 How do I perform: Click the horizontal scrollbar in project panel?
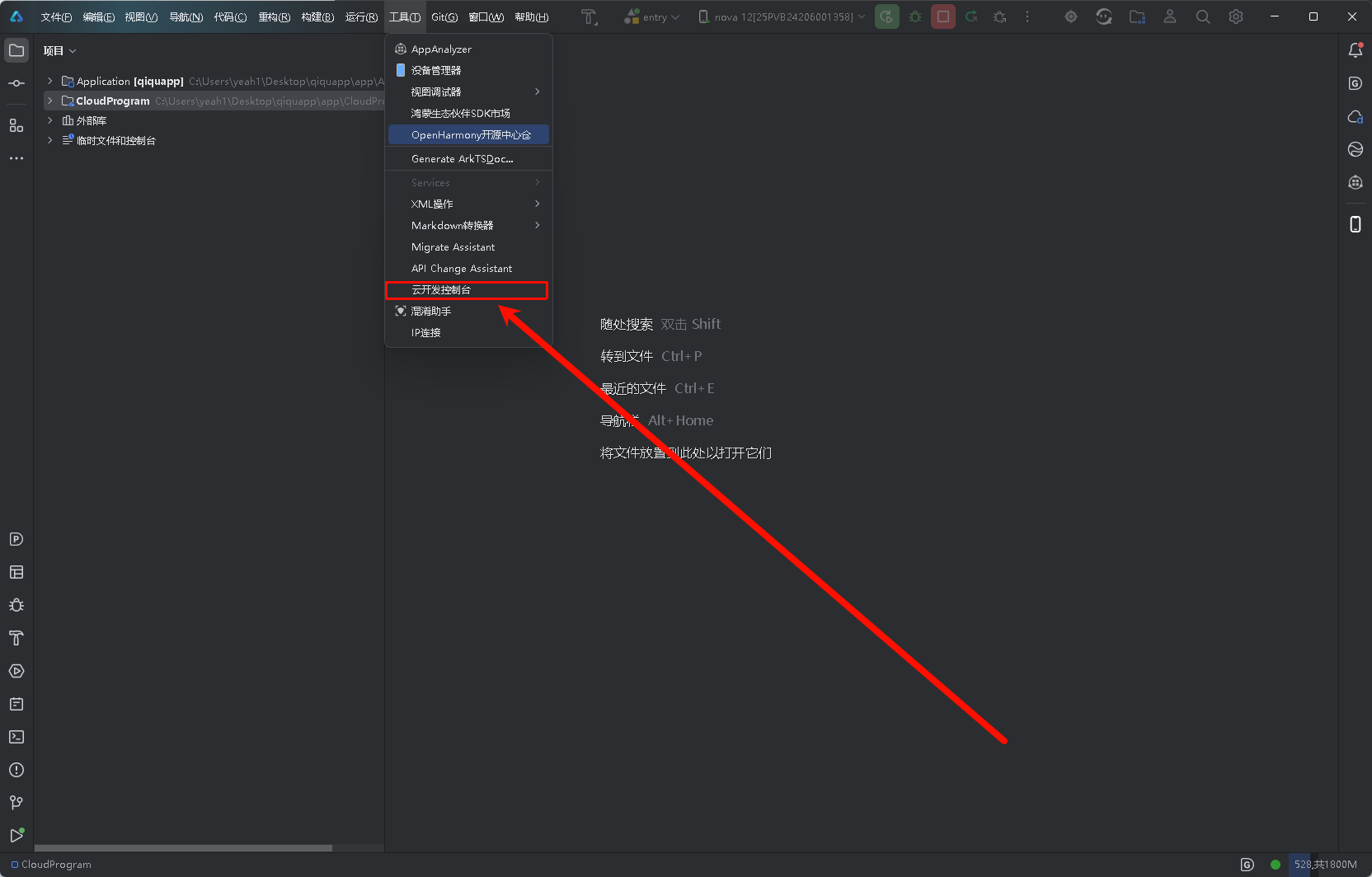click(x=183, y=847)
